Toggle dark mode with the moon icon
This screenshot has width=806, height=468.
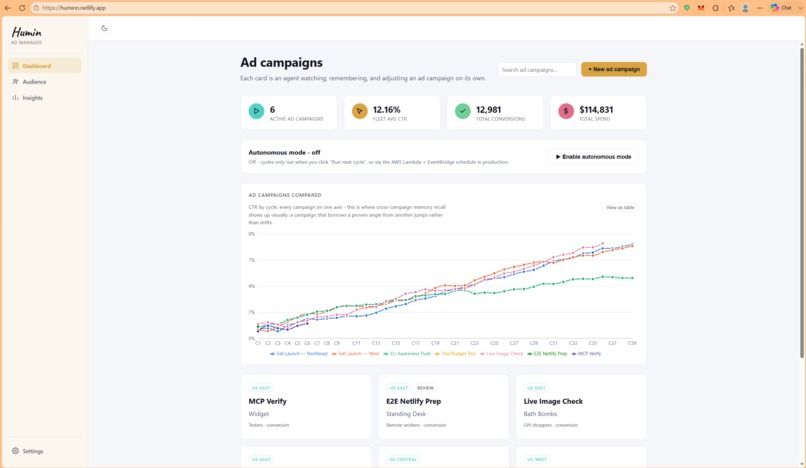[104, 28]
